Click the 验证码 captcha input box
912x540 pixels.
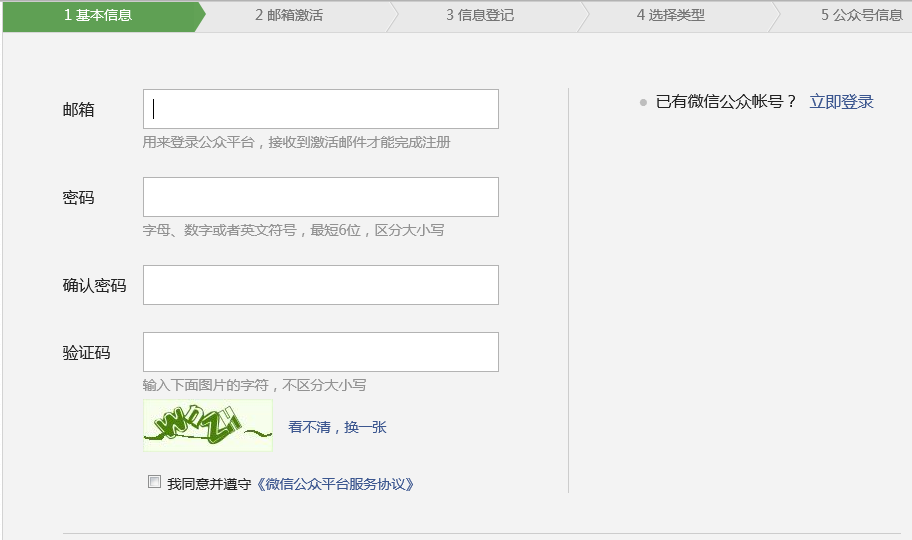point(320,352)
